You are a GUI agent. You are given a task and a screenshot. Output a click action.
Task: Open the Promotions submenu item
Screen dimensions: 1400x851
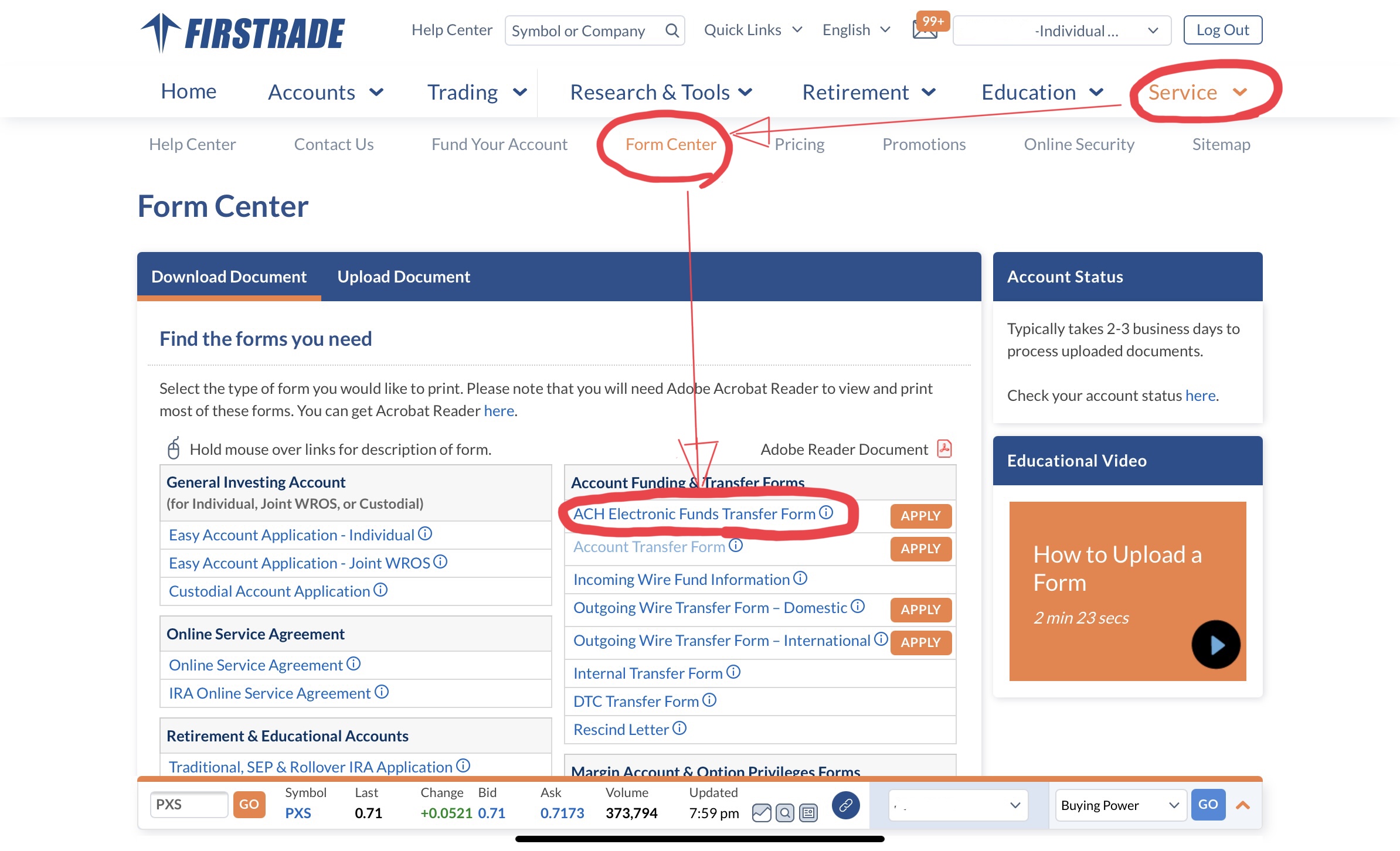coord(924,144)
